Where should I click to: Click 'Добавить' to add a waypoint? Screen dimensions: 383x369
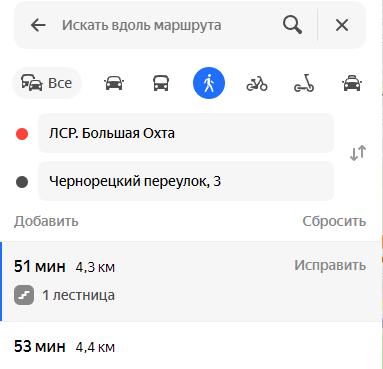(x=46, y=221)
